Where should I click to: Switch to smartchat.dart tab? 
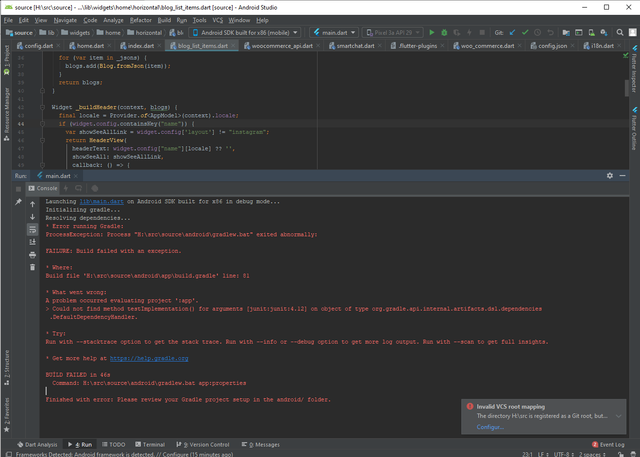coord(355,46)
